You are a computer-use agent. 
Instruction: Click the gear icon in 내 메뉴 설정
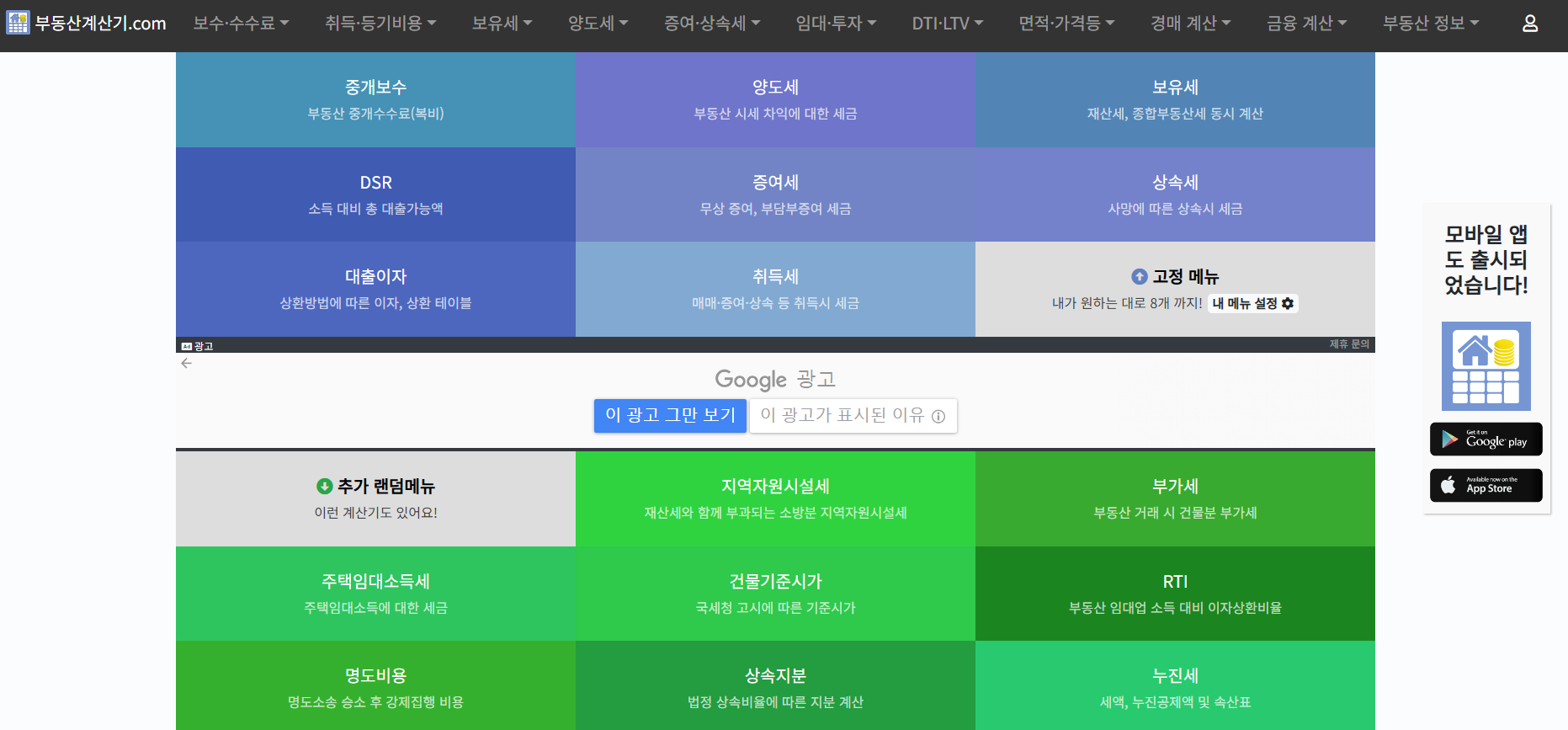[x=1288, y=303]
